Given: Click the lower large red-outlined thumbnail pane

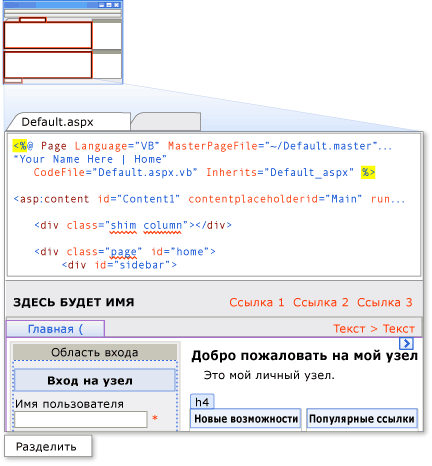Looking at the screenshot, I should click(48, 65).
